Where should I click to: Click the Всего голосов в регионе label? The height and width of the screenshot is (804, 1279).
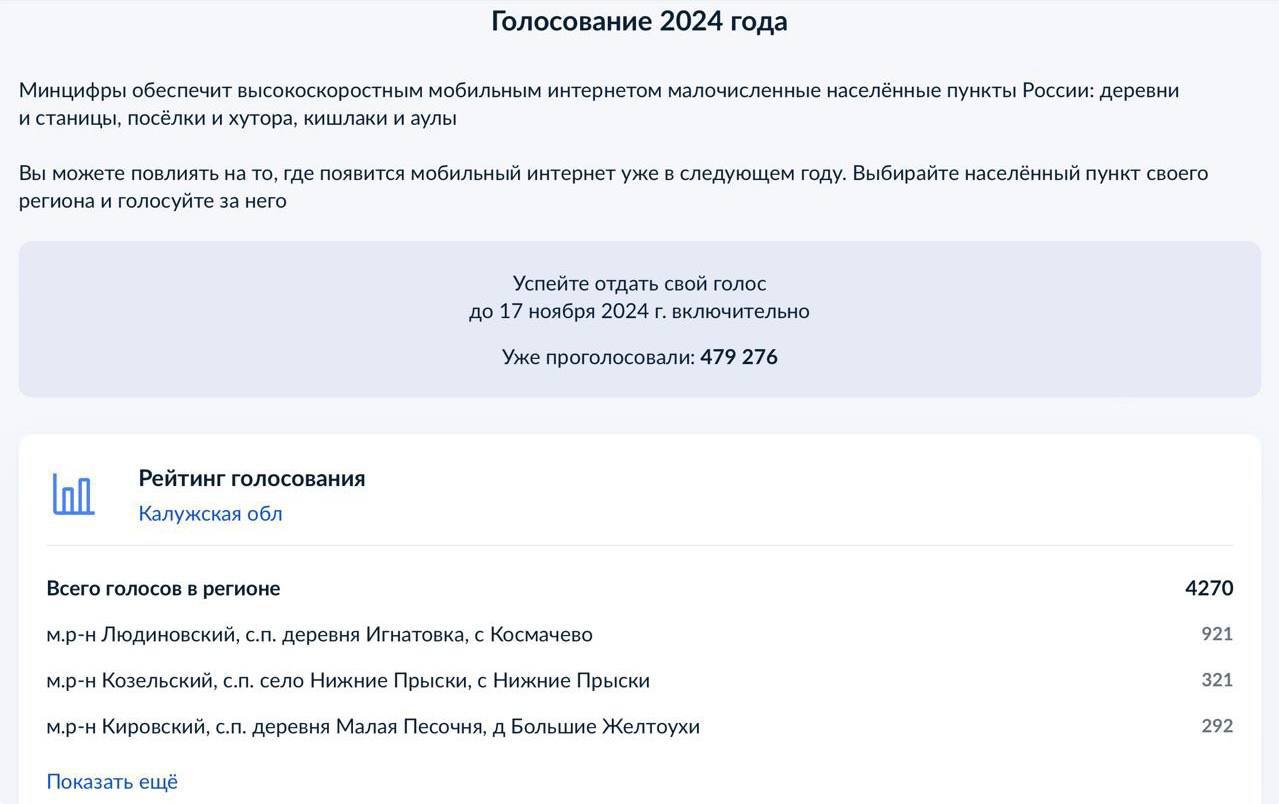pos(163,589)
